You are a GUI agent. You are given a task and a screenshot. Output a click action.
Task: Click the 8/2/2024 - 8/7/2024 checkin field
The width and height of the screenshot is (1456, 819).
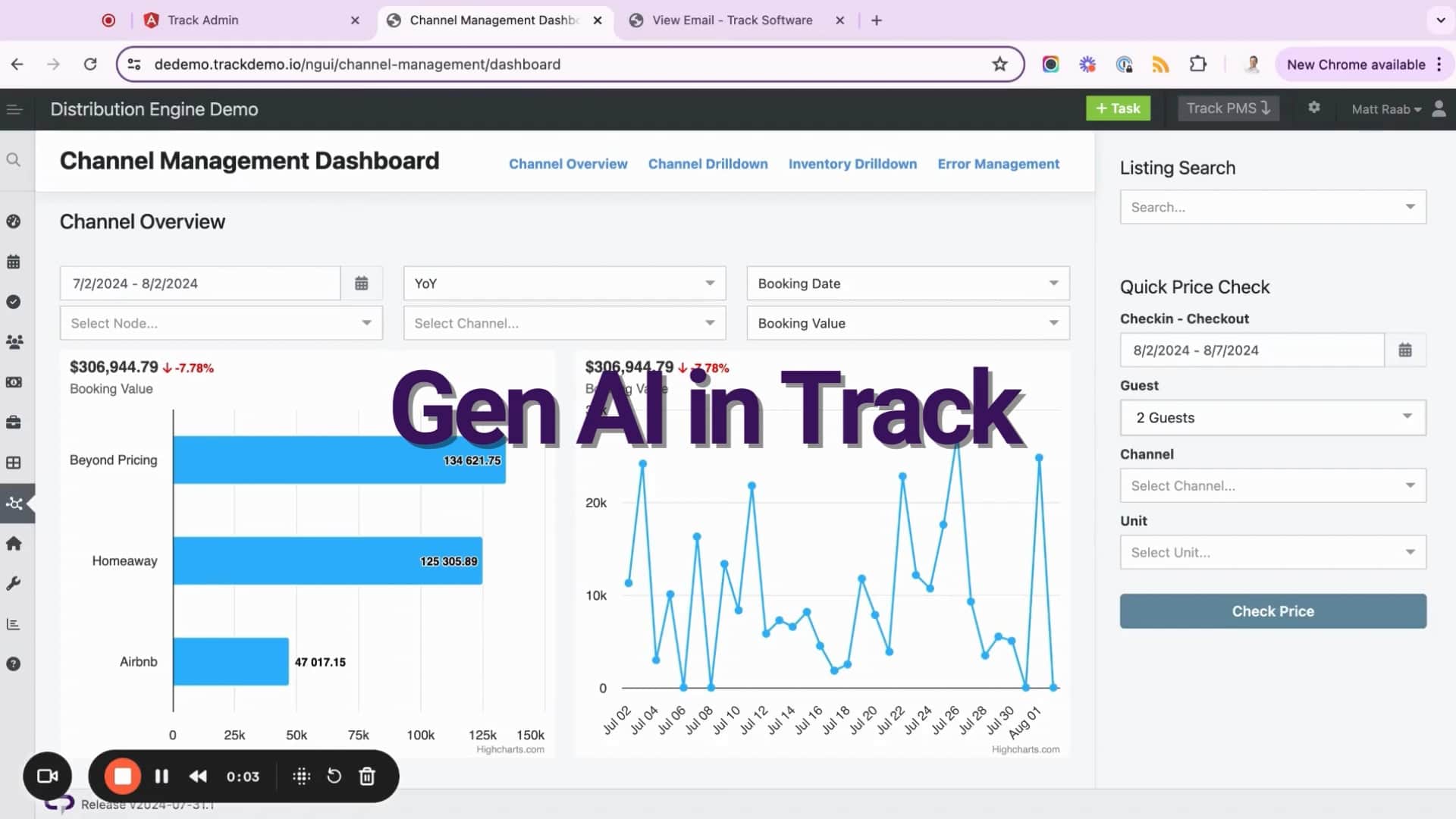pyautogui.click(x=1252, y=350)
